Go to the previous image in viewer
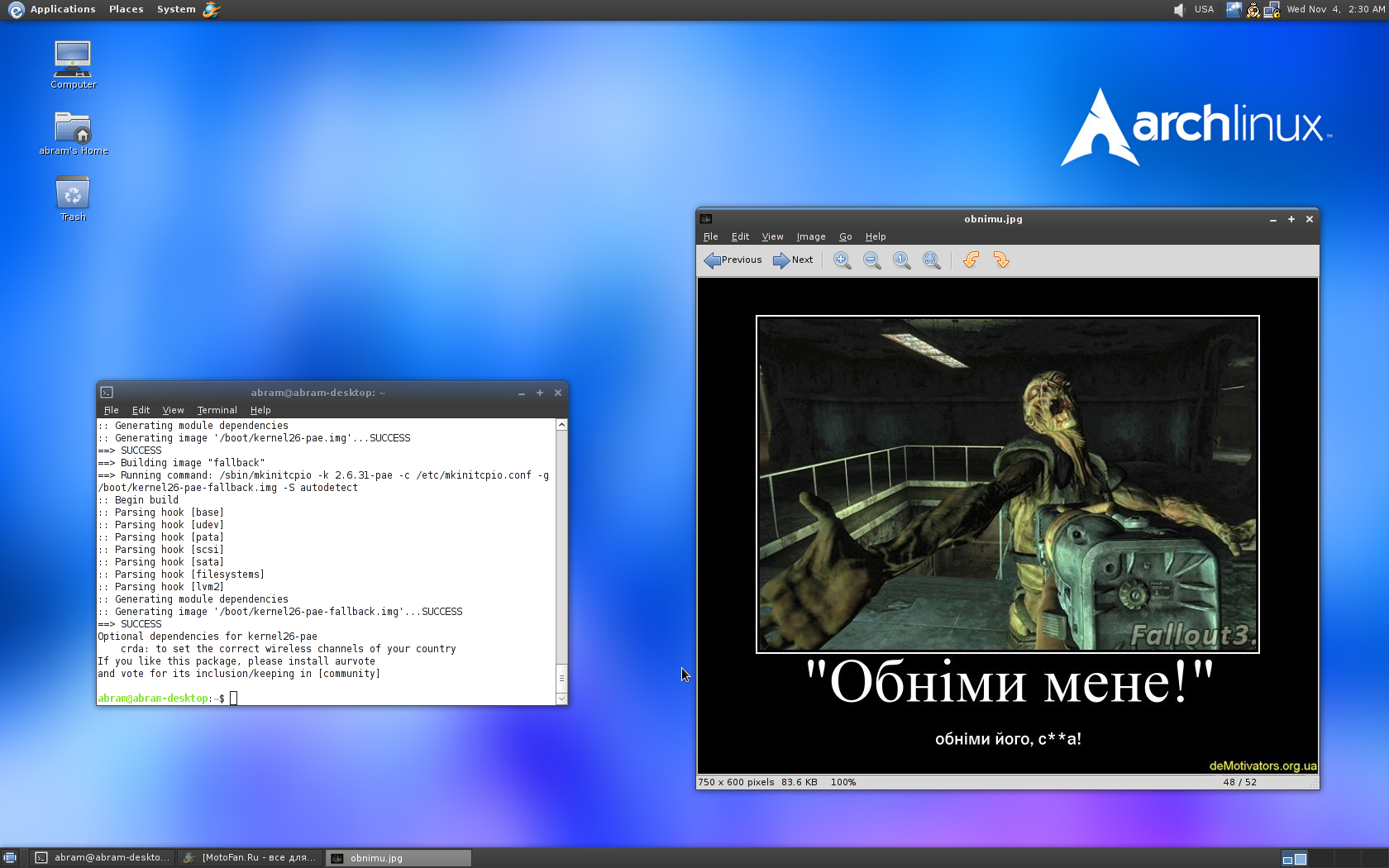The width and height of the screenshot is (1389, 868). coord(733,260)
